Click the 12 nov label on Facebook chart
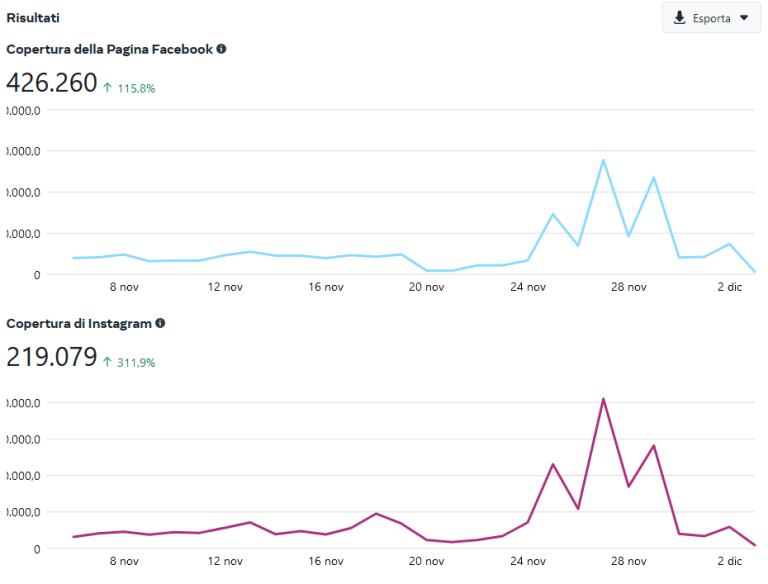Viewport: 768px width, 584px height. click(x=225, y=287)
